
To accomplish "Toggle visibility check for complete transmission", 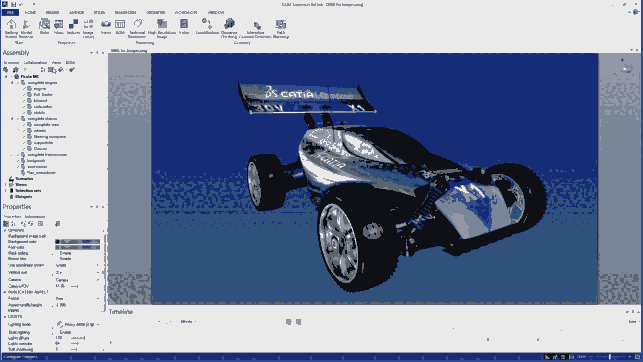I will (18, 155).
